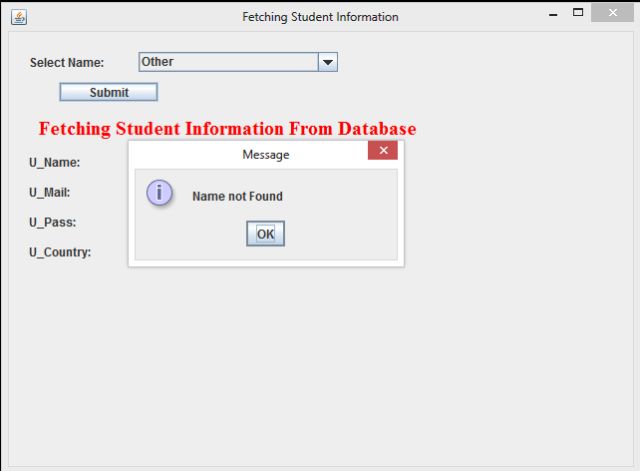Open the Select Name dropdown arrow
Screen dimensions: 640x471
[x=328, y=62]
